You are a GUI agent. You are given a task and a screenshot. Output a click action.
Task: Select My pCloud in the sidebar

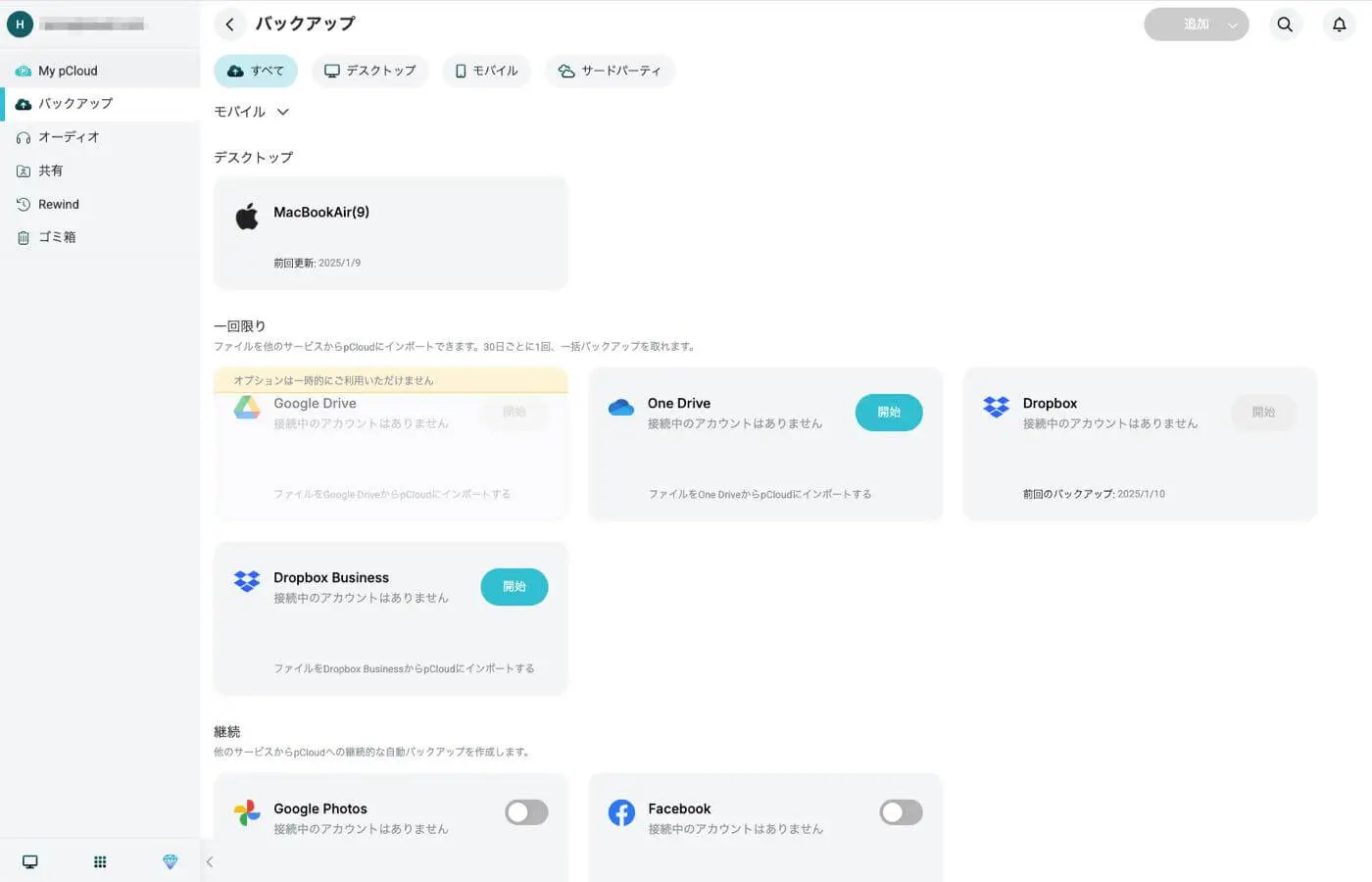pos(68,70)
